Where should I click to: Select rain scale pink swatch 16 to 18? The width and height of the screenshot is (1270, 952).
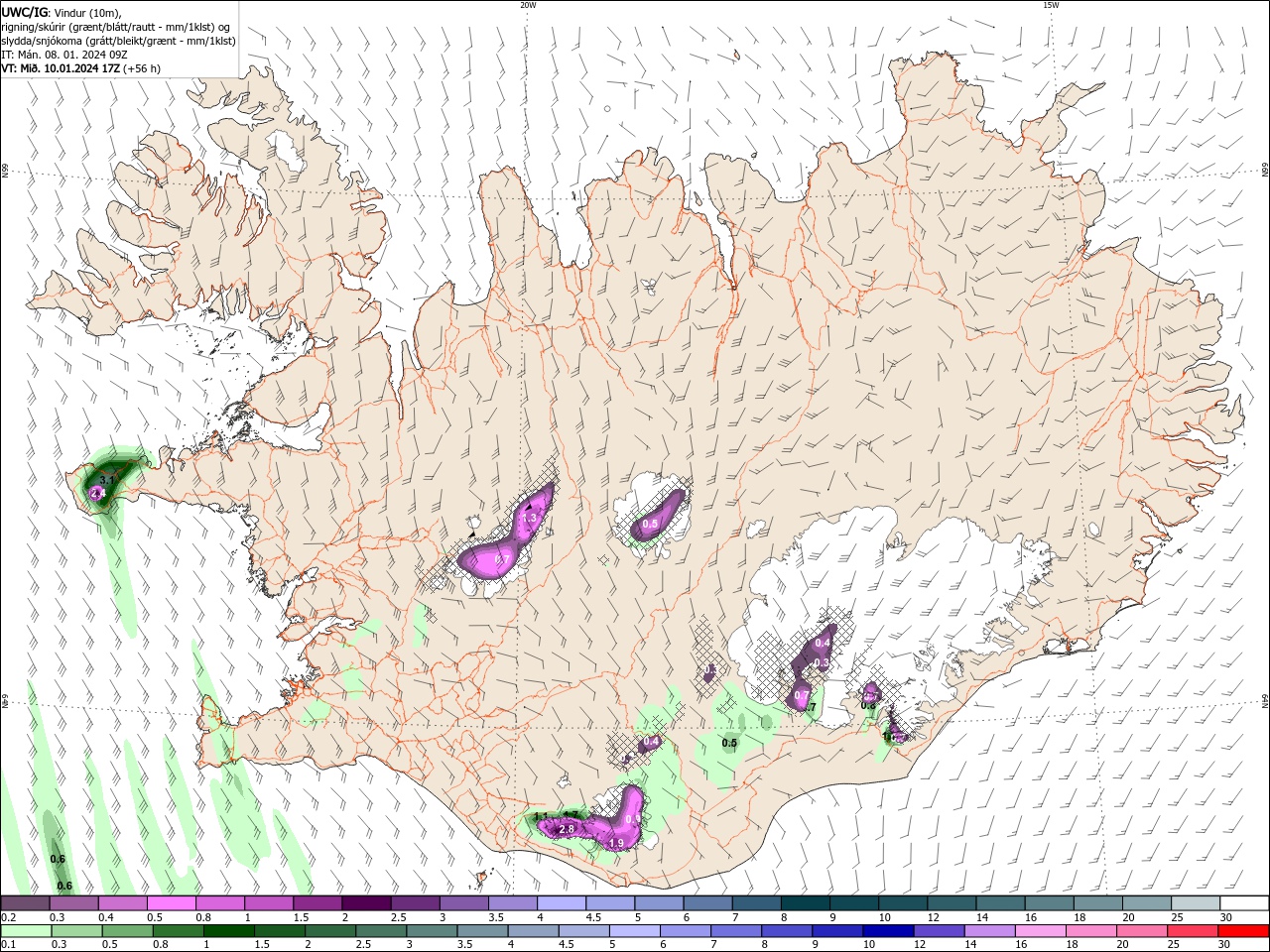(x=1042, y=931)
